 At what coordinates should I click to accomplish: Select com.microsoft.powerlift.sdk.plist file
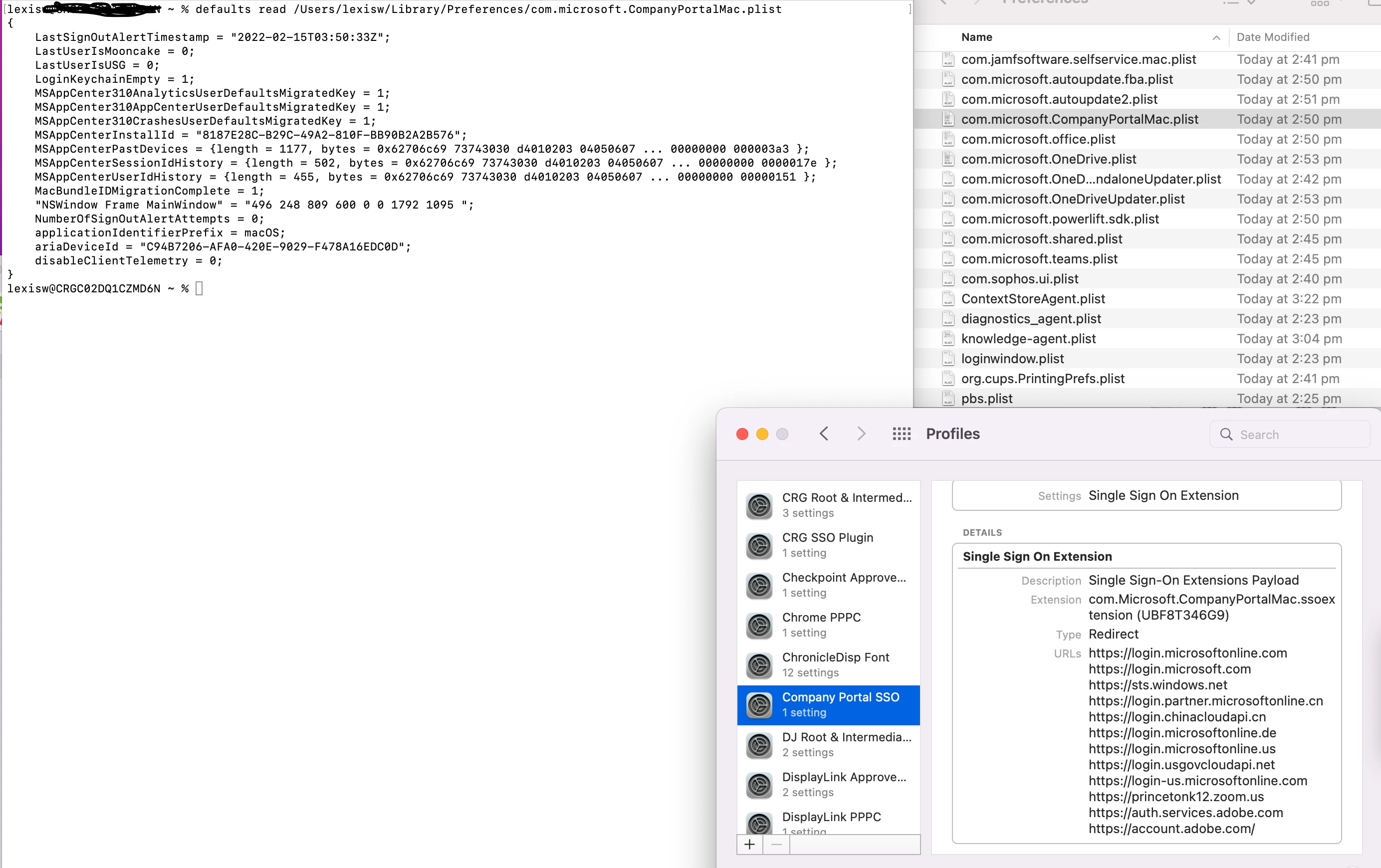tap(1147, 219)
